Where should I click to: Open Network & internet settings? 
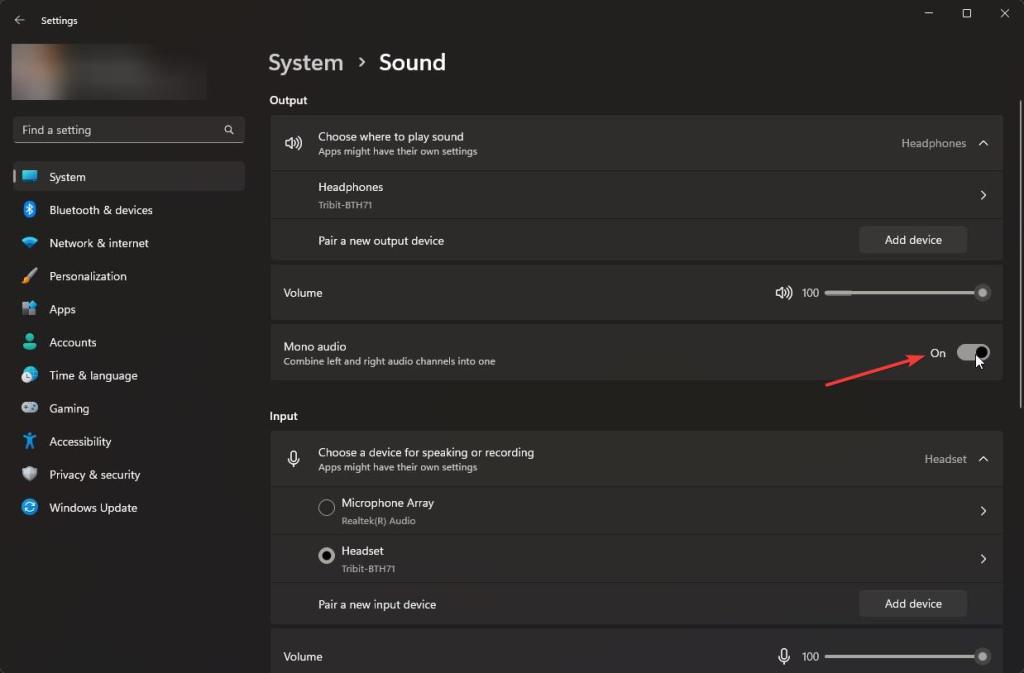coord(98,243)
